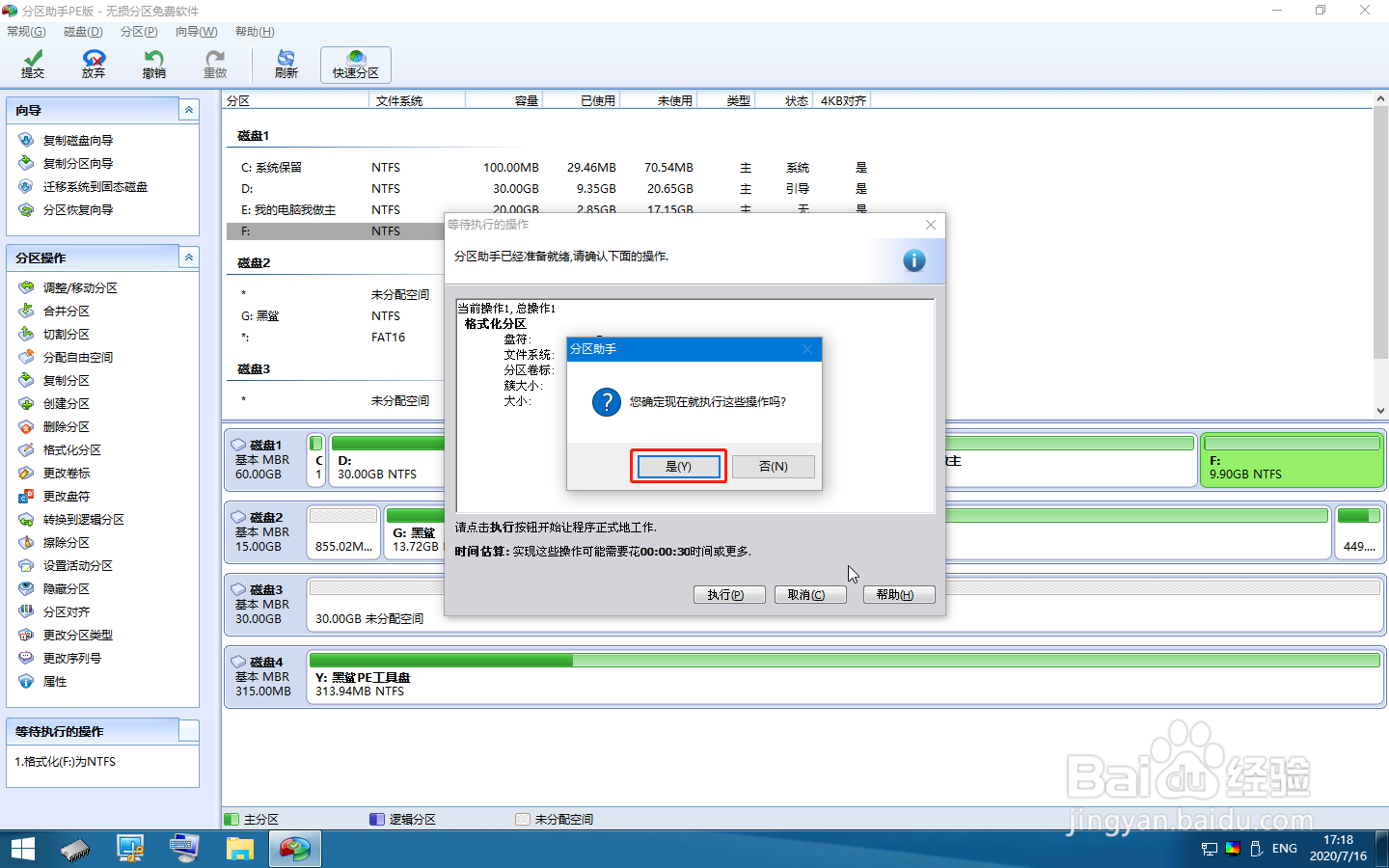Click the 执行(P) button in dialog
This screenshot has height=868, width=1389.
pos(729,595)
